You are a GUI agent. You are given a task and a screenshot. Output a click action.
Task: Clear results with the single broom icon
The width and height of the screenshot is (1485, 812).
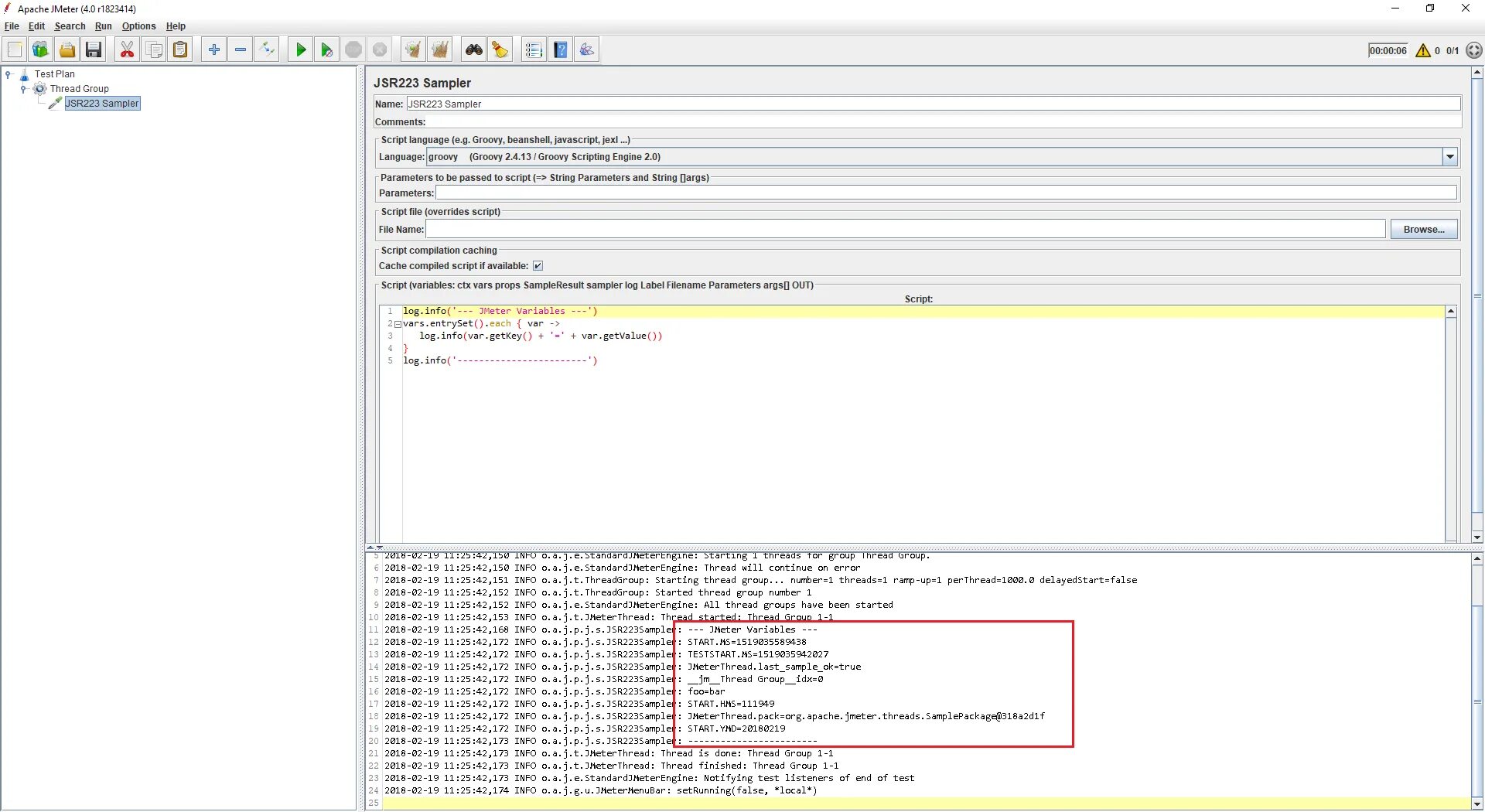pyautogui.click(x=413, y=50)
